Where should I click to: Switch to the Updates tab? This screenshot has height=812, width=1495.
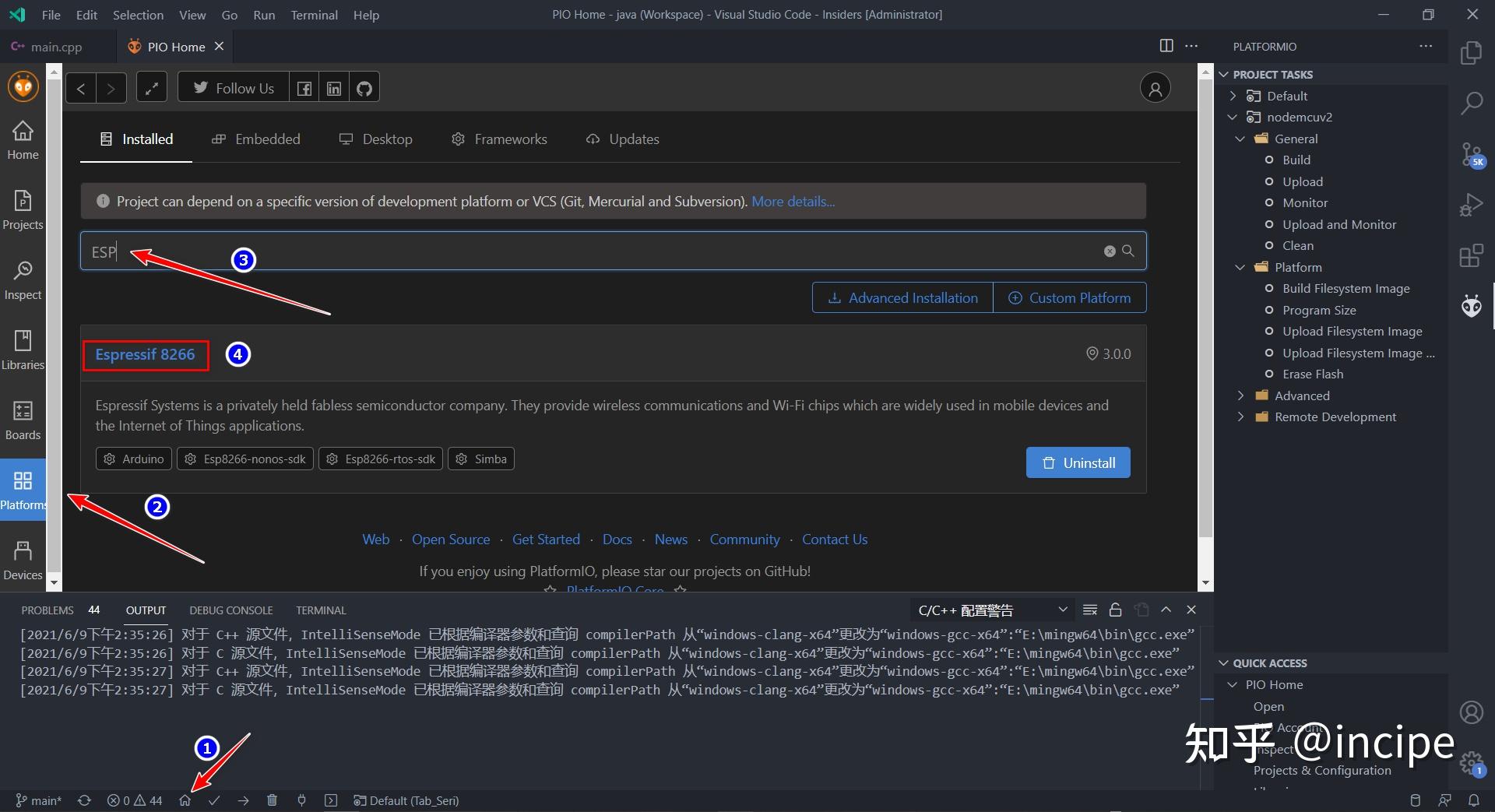tap(622, 139)
